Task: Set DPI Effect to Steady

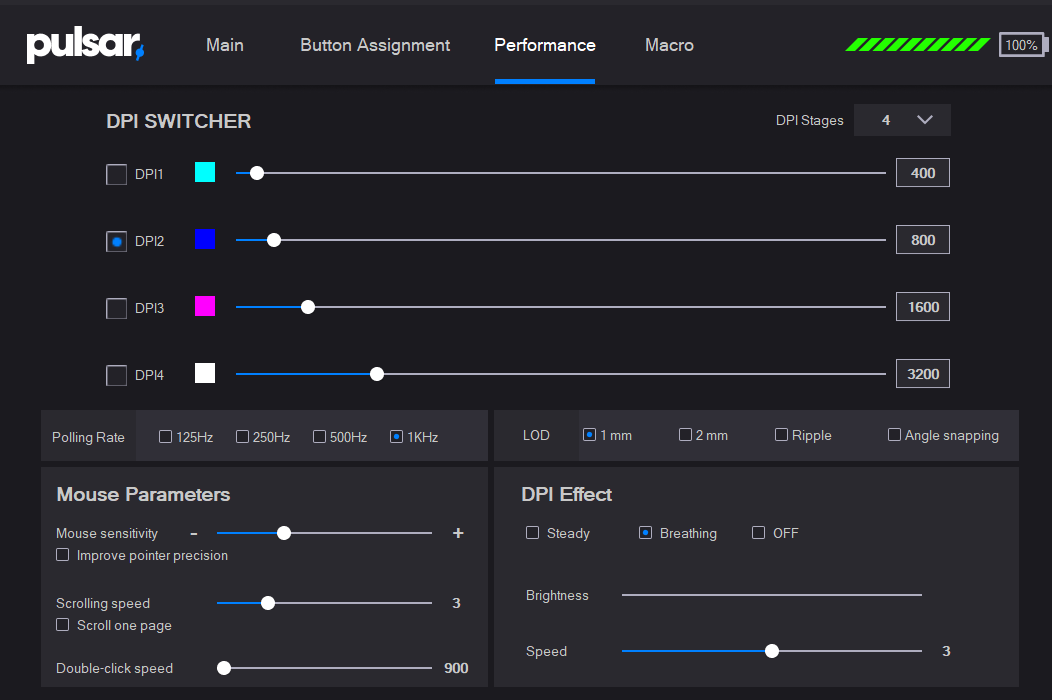Action: 533,533
